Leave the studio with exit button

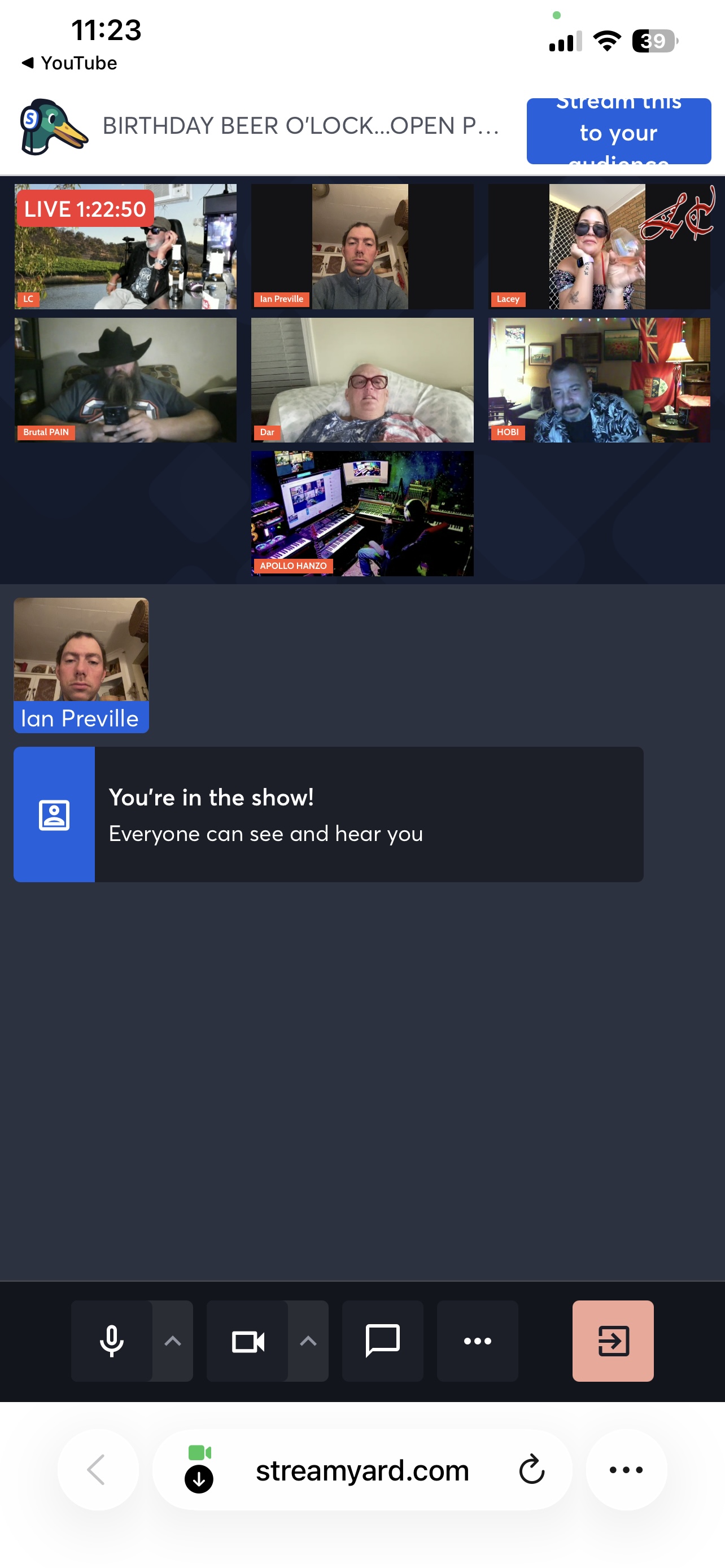pos(613,1341)
